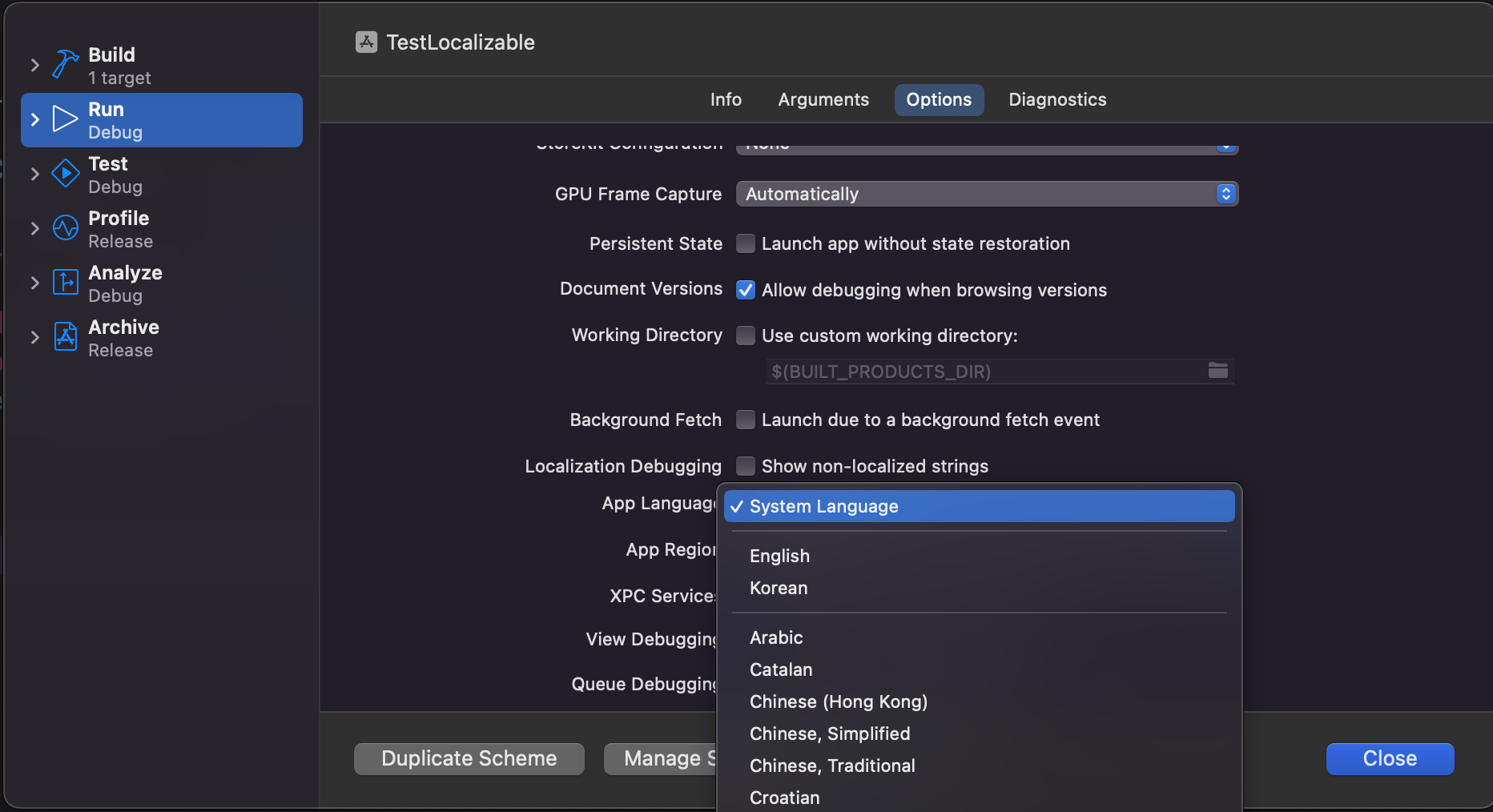Switch to the Diagnostics tab
This screenshot has width=1493, height=812.
[x=1057, y=100]
